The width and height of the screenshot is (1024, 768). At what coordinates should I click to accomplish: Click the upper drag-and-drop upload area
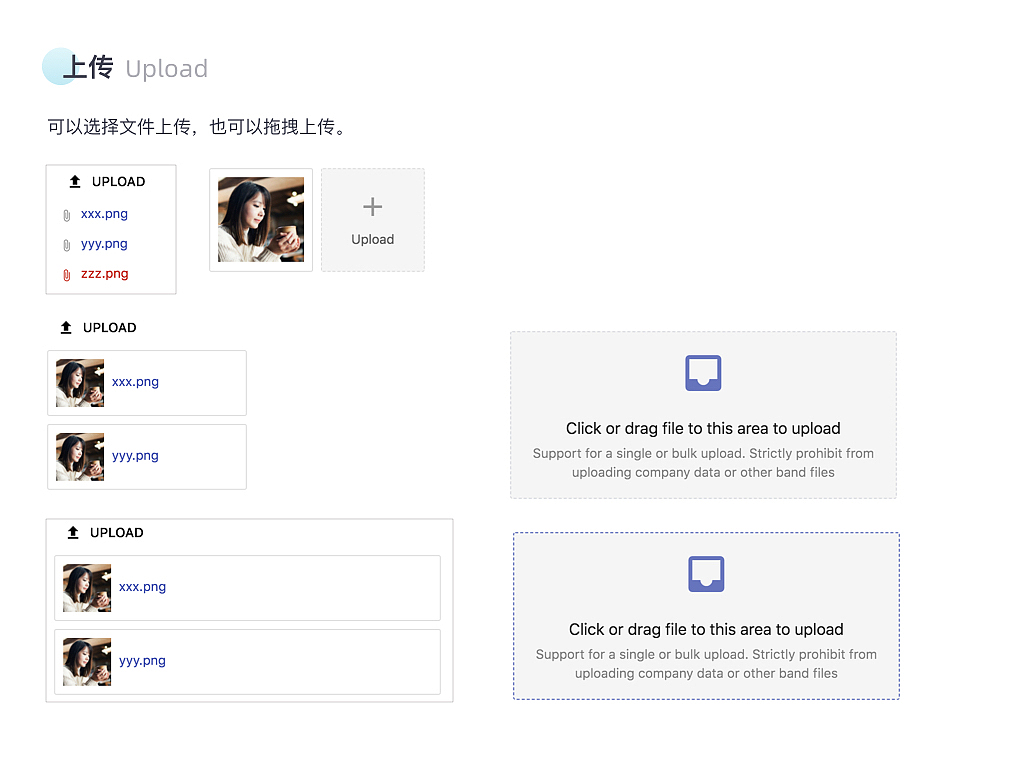[x=703, y=414]
